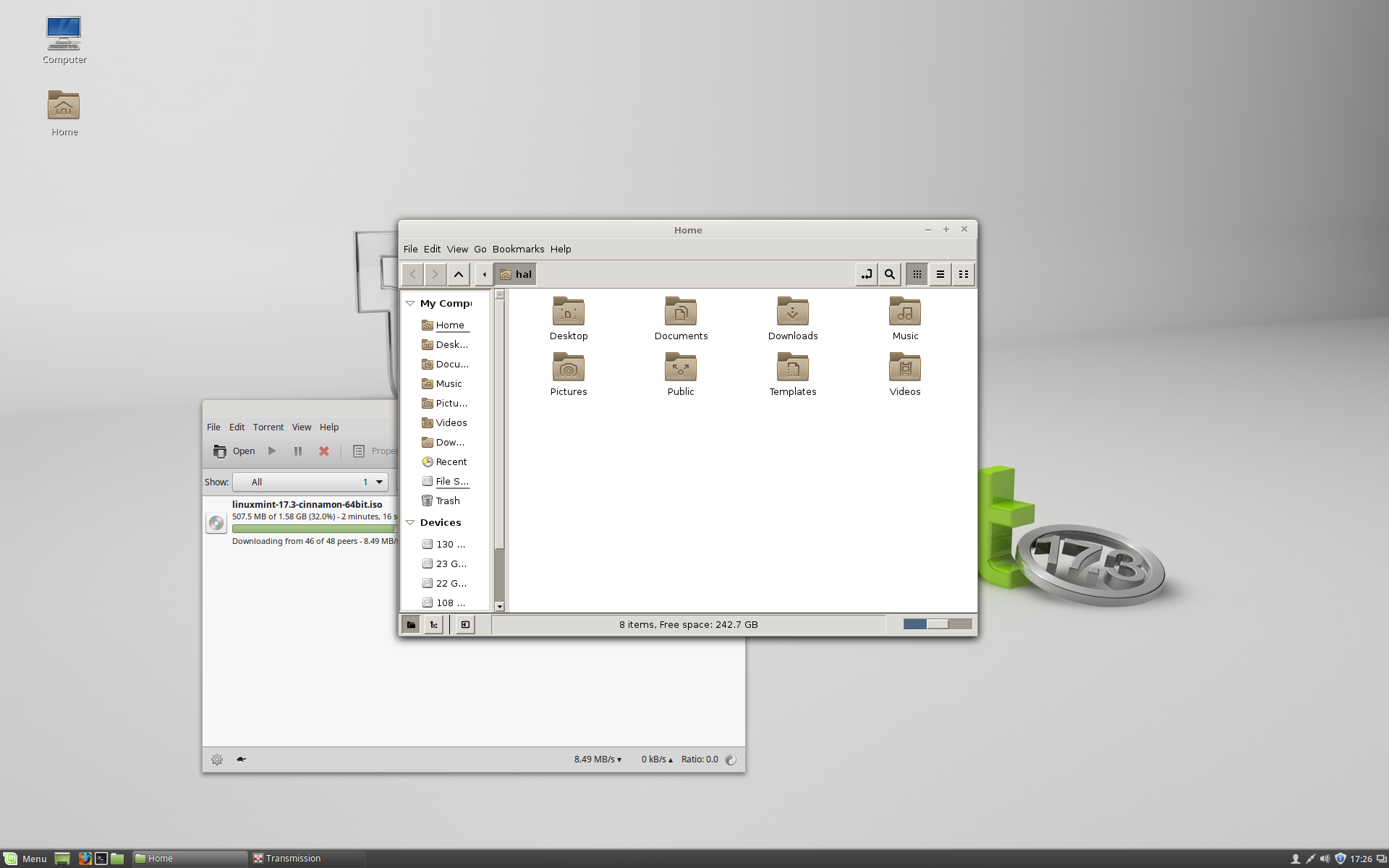Toggle location entry in file manager

tap(866, 274)
